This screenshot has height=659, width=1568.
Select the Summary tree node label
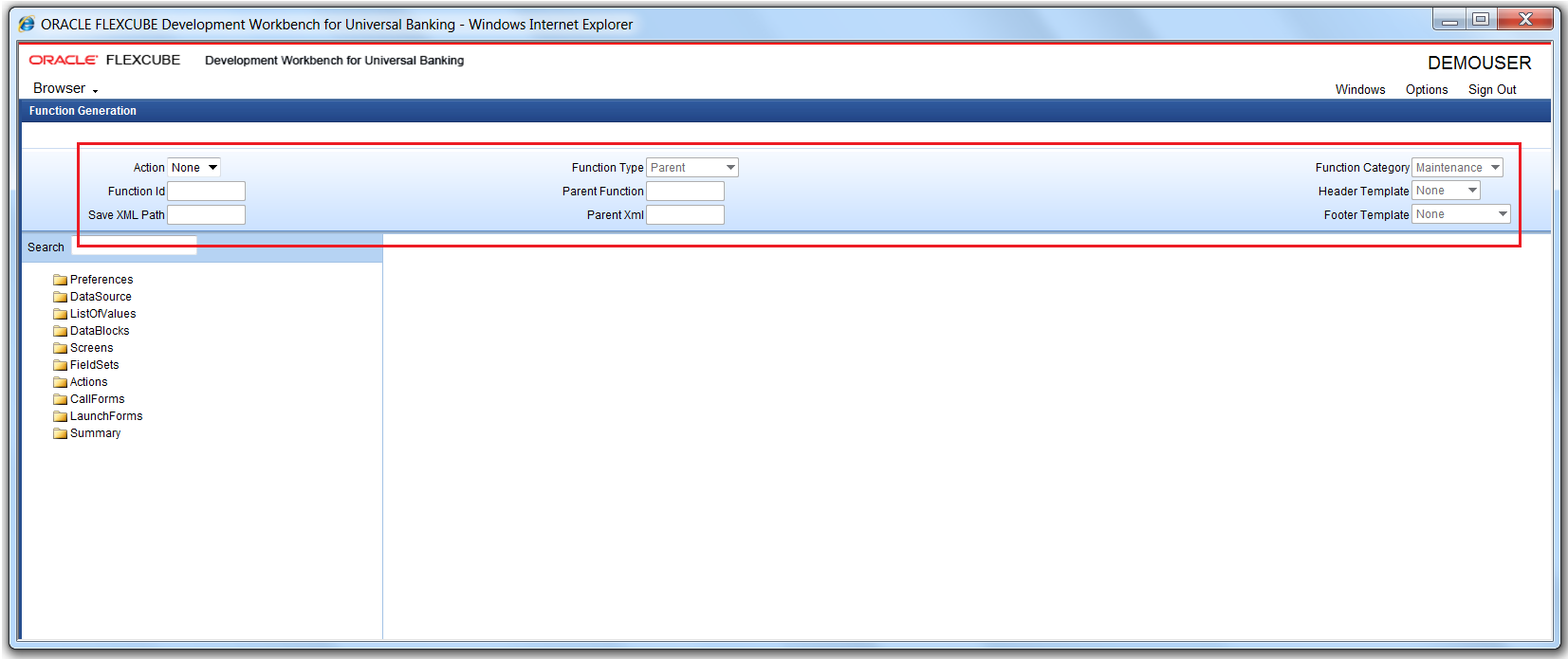coord(96,433)
